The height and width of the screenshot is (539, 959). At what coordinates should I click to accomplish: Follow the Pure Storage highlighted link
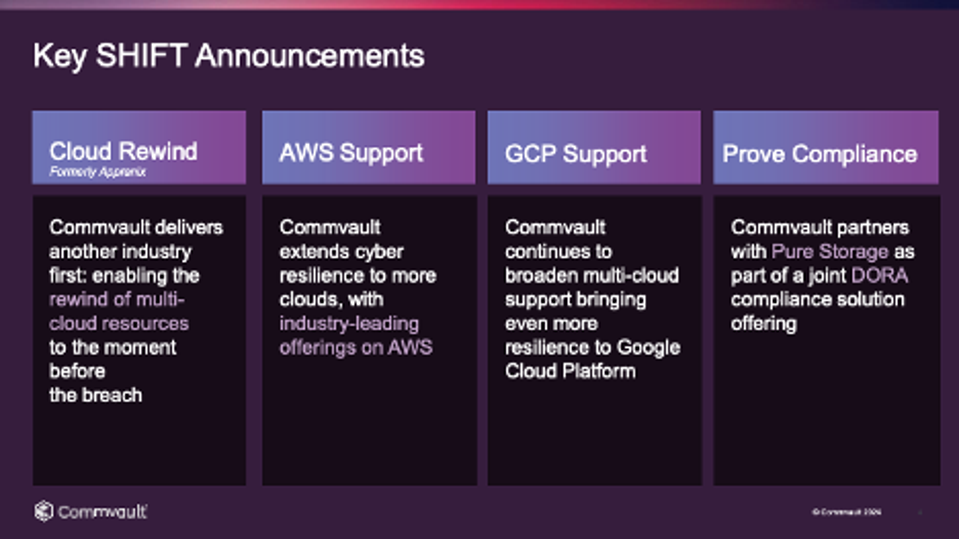pos(828,252)
